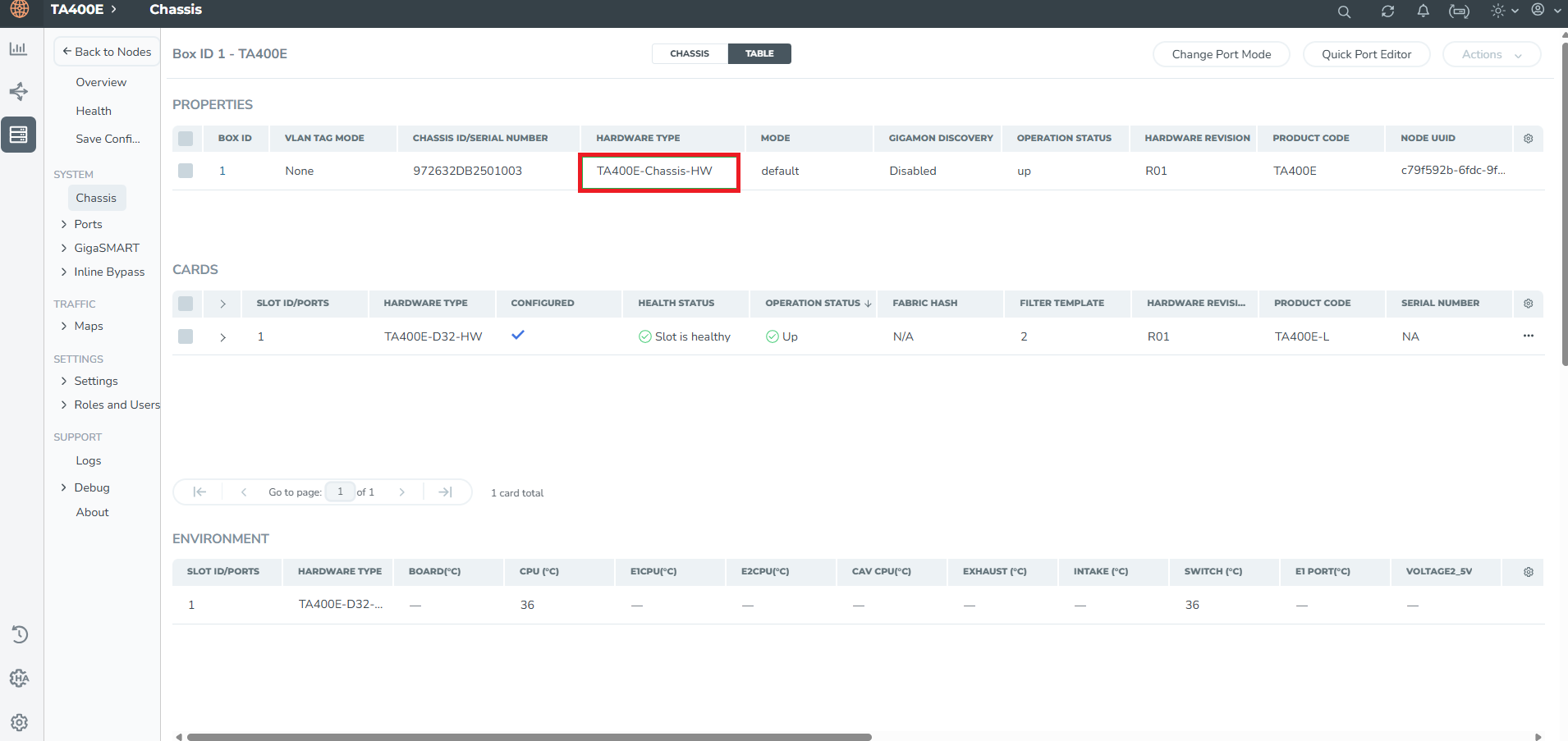
Task: Open the dashboard bar chart sidebar icon
Action: click(x=18, y=49)
